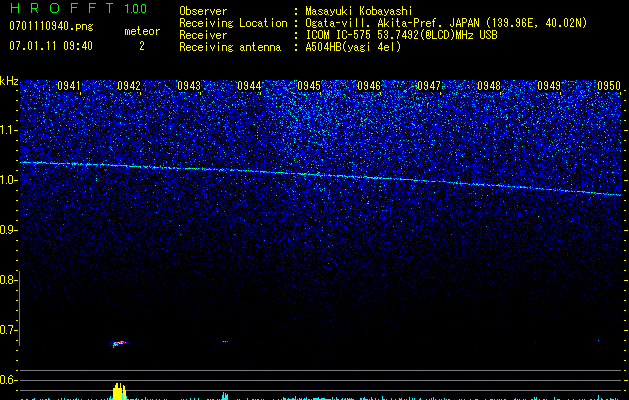Click the yellow signal-strength peak at bottom
This screenshot has width=629, height=400.
pyautogui.click(x=119, y=391)
